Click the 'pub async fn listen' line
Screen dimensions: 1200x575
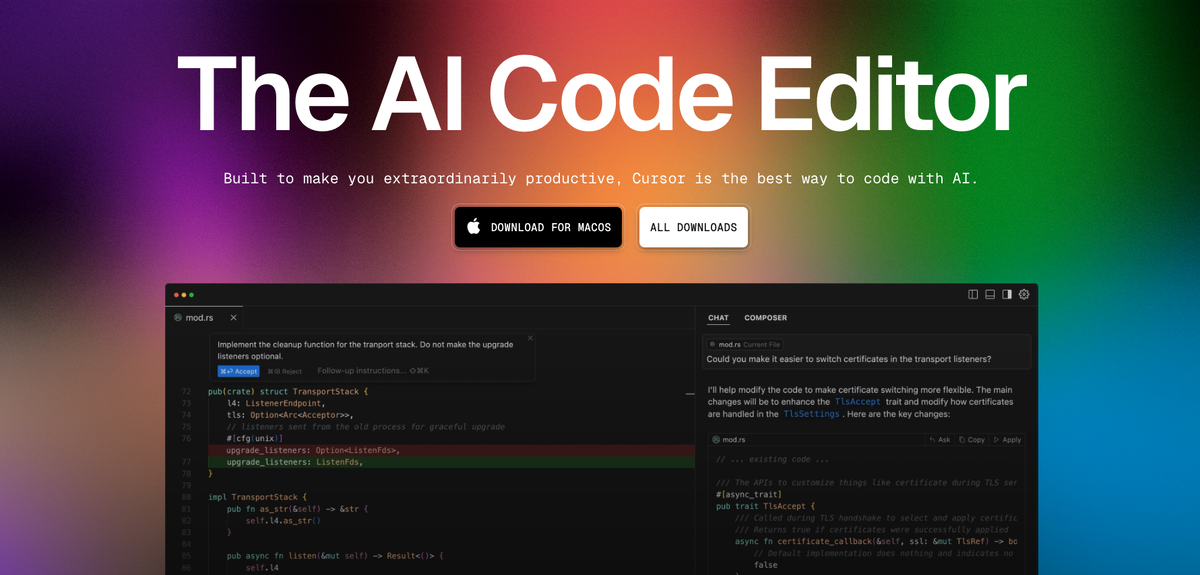335,556
